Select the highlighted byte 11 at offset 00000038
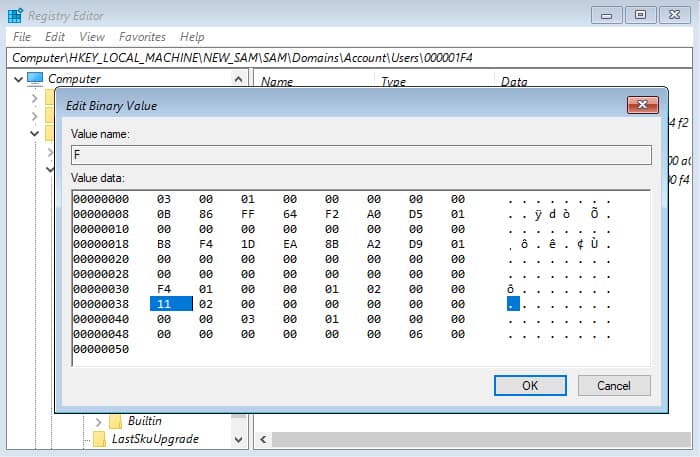Screen dimensions: 700x457 coord(171,304)
